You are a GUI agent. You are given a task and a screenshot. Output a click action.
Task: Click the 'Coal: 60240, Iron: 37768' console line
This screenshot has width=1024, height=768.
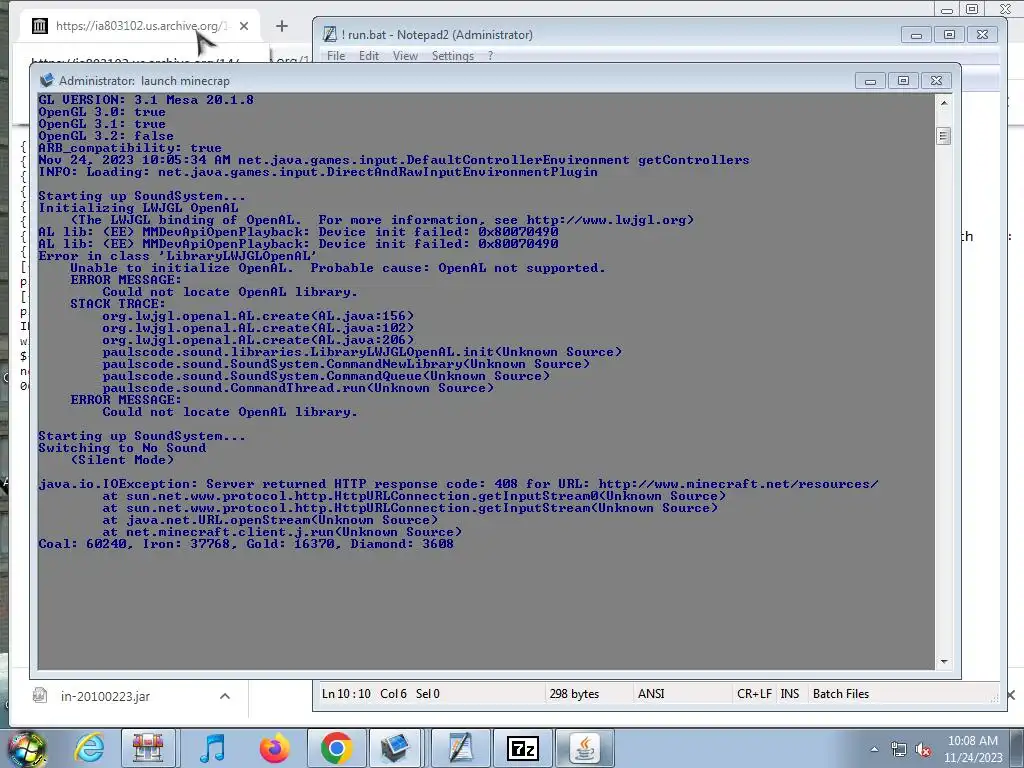pyautogui.click(x=246, y=544)
